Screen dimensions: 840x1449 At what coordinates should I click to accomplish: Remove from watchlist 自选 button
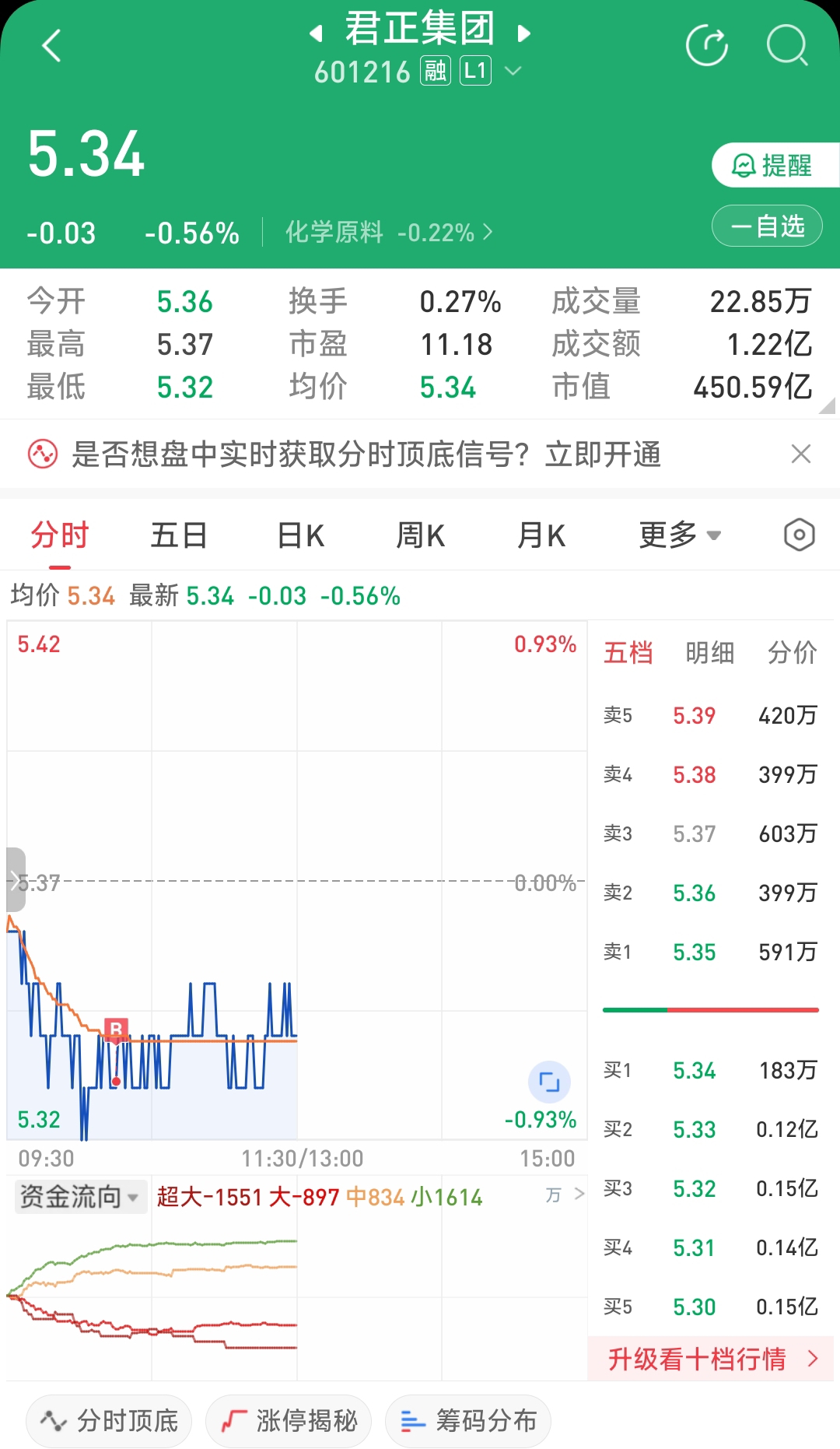point(767,226)
